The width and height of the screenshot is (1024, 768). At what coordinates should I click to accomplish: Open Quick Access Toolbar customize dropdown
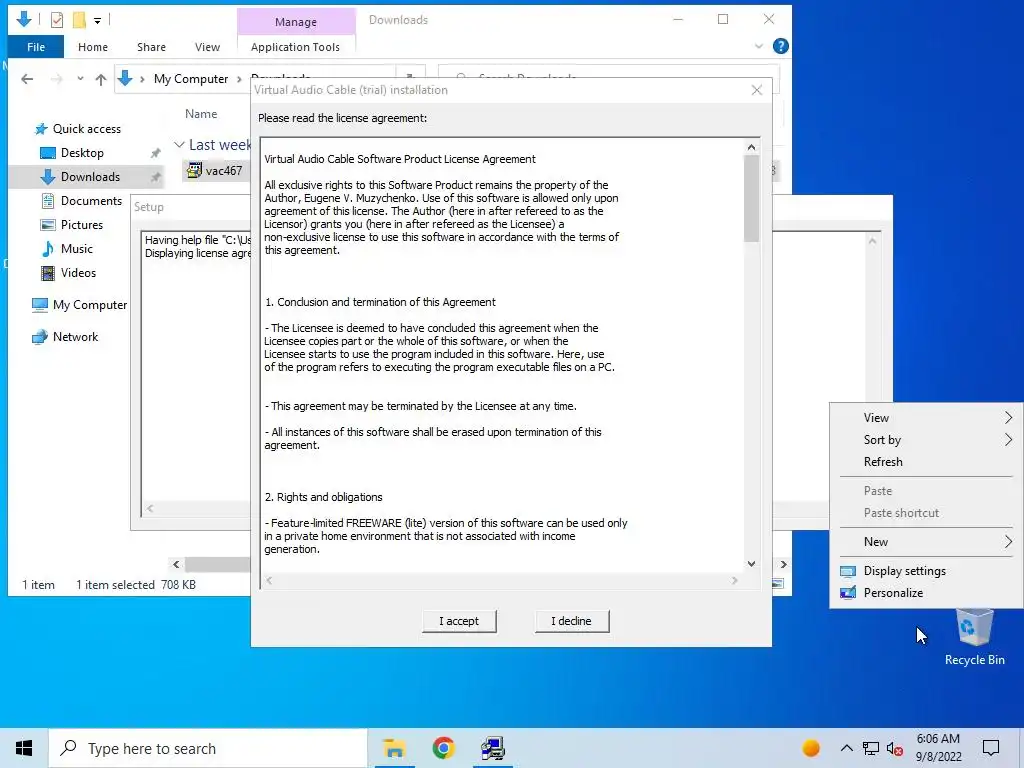[97, 21]
